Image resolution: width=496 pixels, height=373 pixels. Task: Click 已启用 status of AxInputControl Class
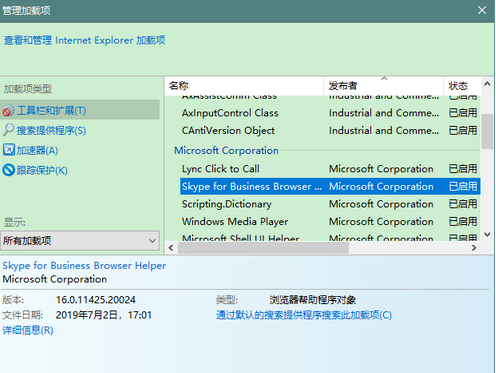click(463, 113)
